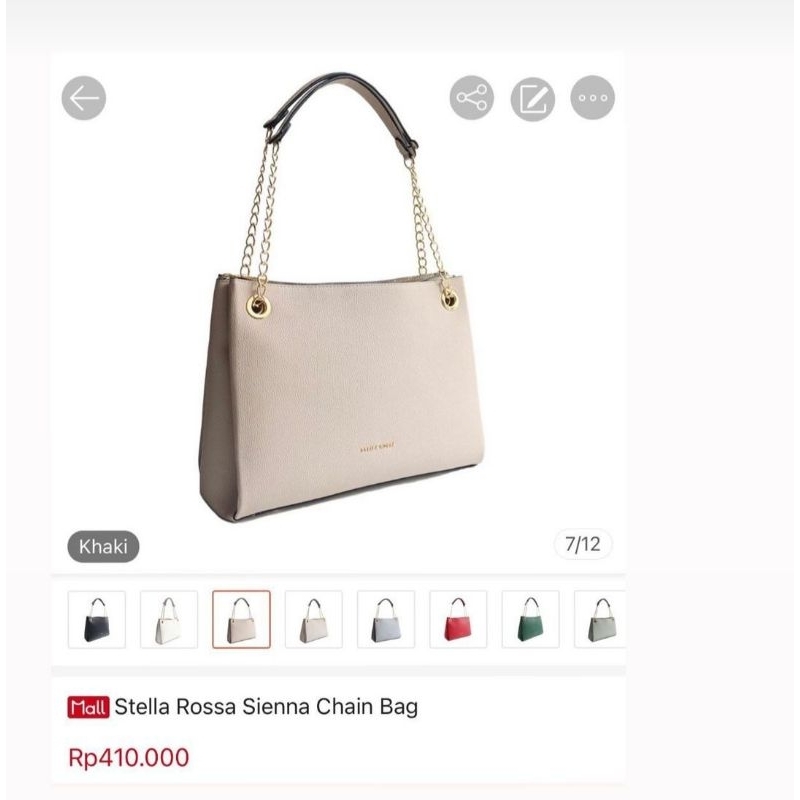Tap the main khaki bag product image

click(341, 297)
